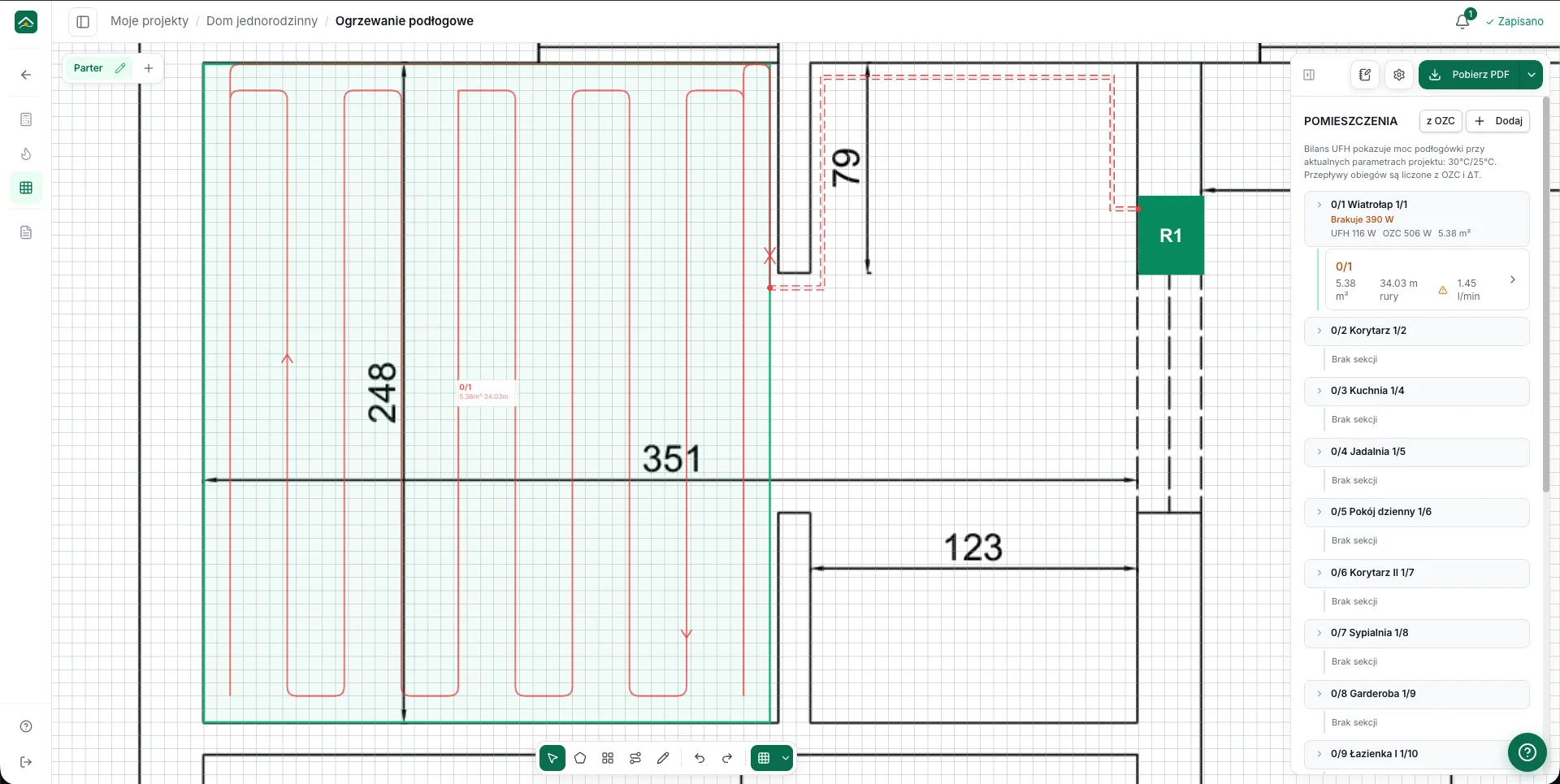Toggle the left sidebar panel
The width and height of the screenshot is (1560, 784).
(83, 21)
